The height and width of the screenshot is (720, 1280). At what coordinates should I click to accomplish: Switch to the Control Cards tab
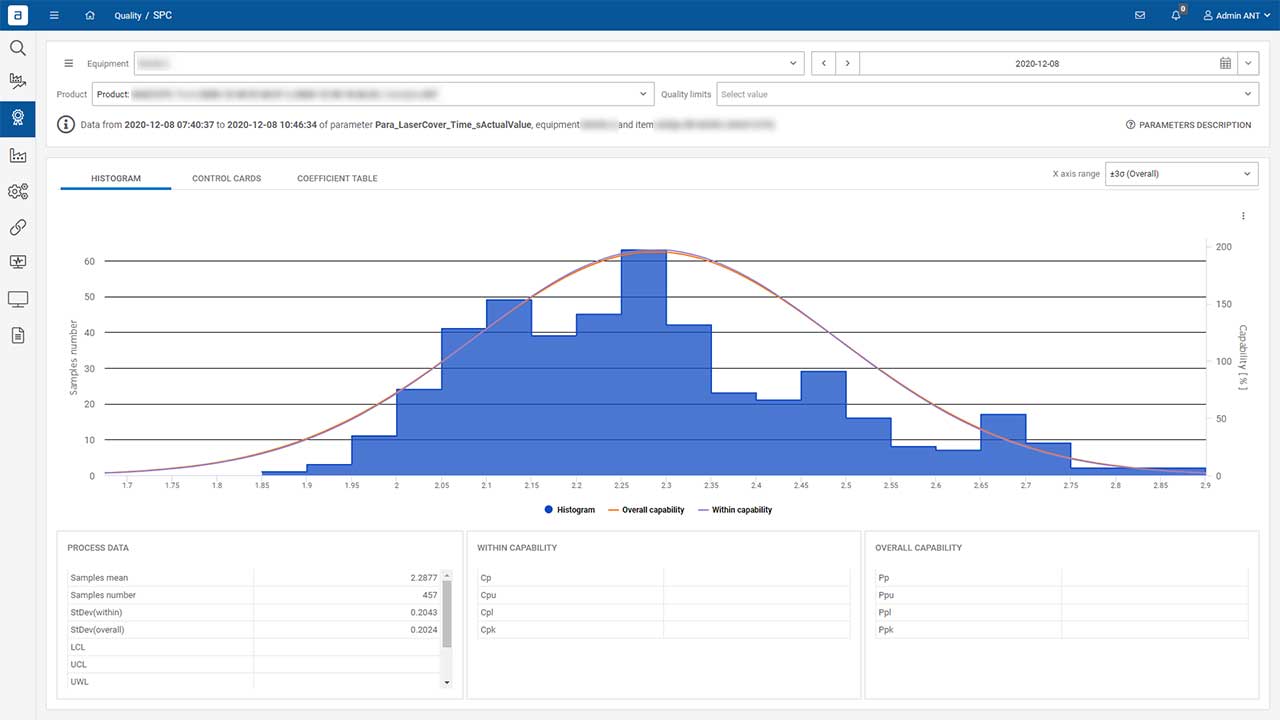tap(226, 179)
